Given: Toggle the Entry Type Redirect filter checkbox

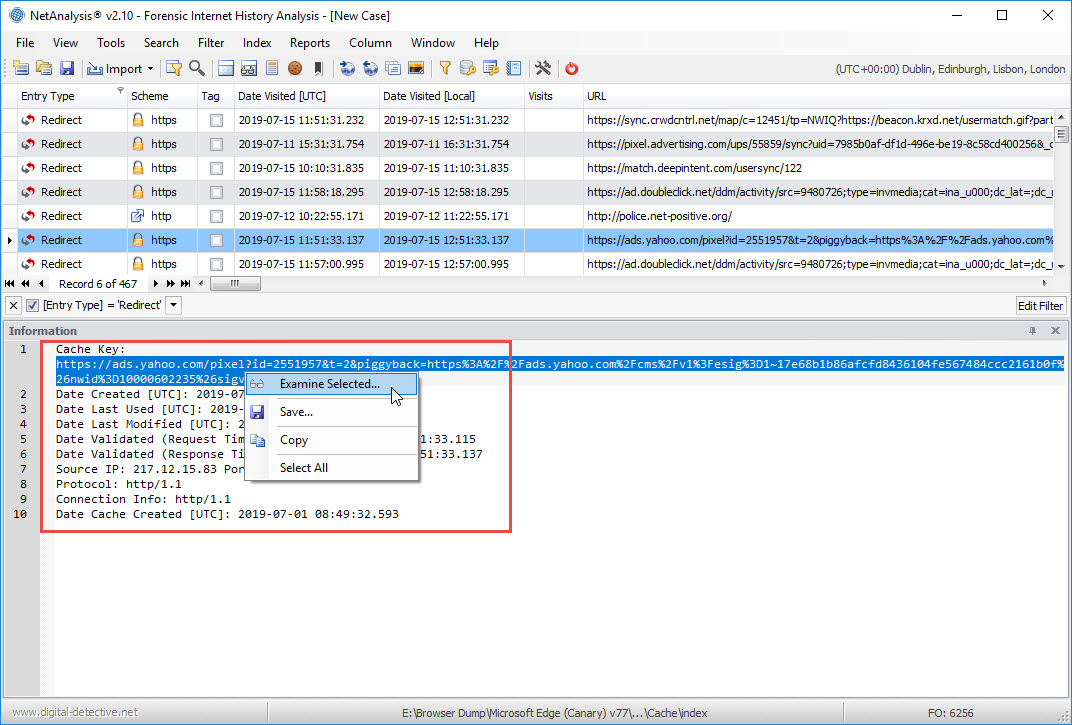Looking at the screenshot, I should coord(32,305).
